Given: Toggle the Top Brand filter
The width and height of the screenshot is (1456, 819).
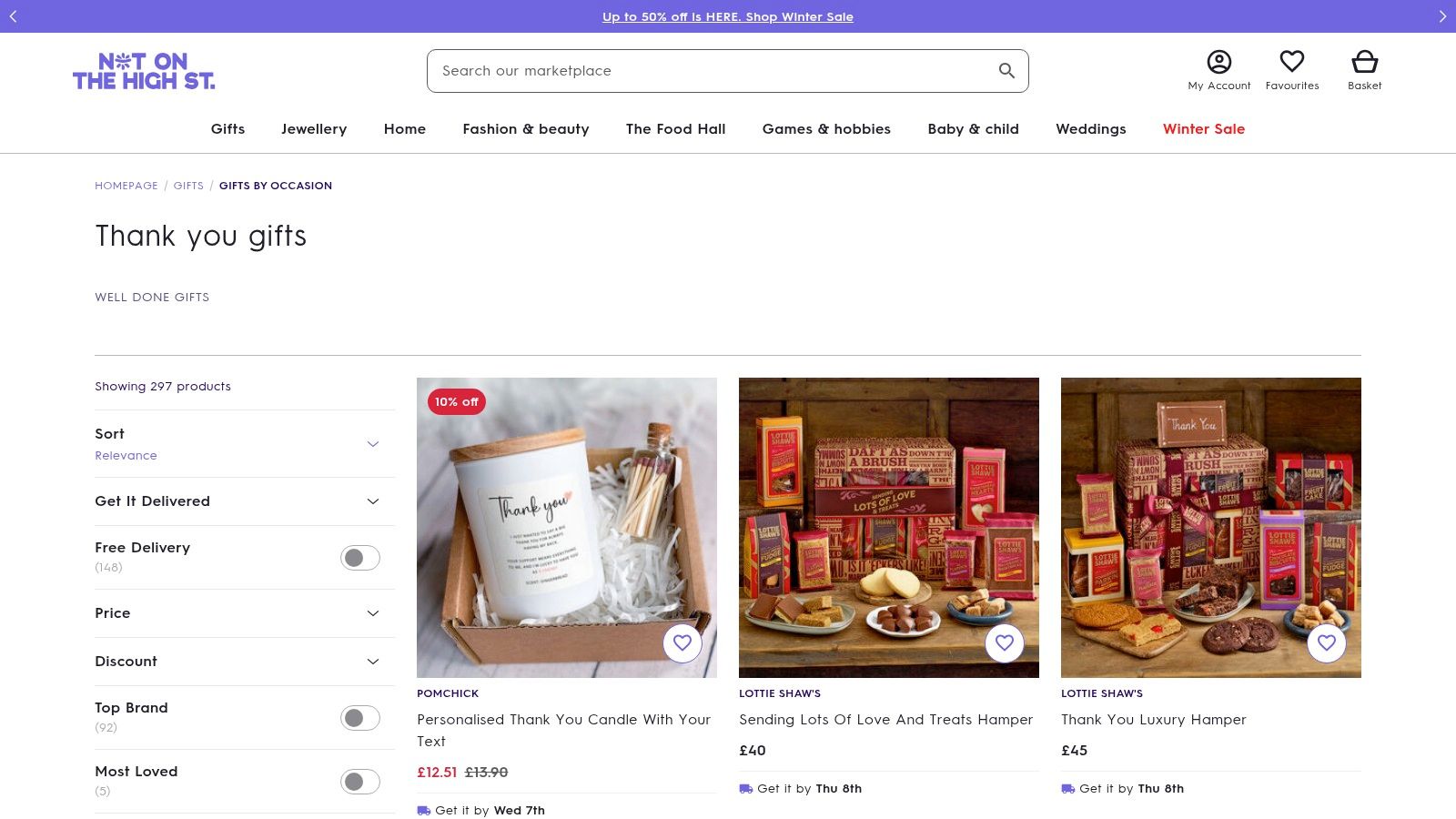Looking at the screenshot, I should pyautogui.click(x=360, y=718).
